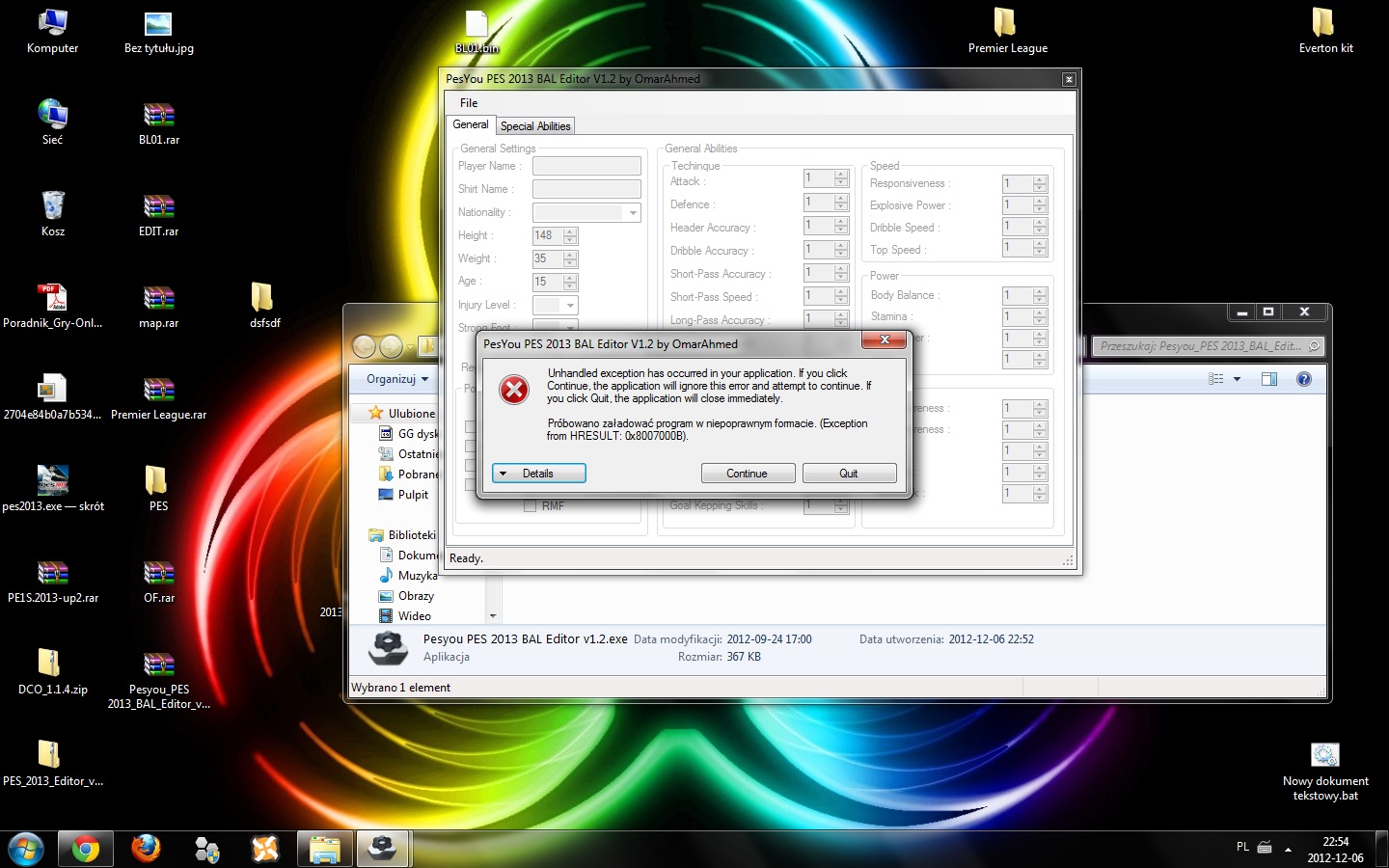The width and height of the screenshot is (1389, 868).
Task: Click Continue in the error dialog
Action: pyautogui.click(x=748, y=474)
